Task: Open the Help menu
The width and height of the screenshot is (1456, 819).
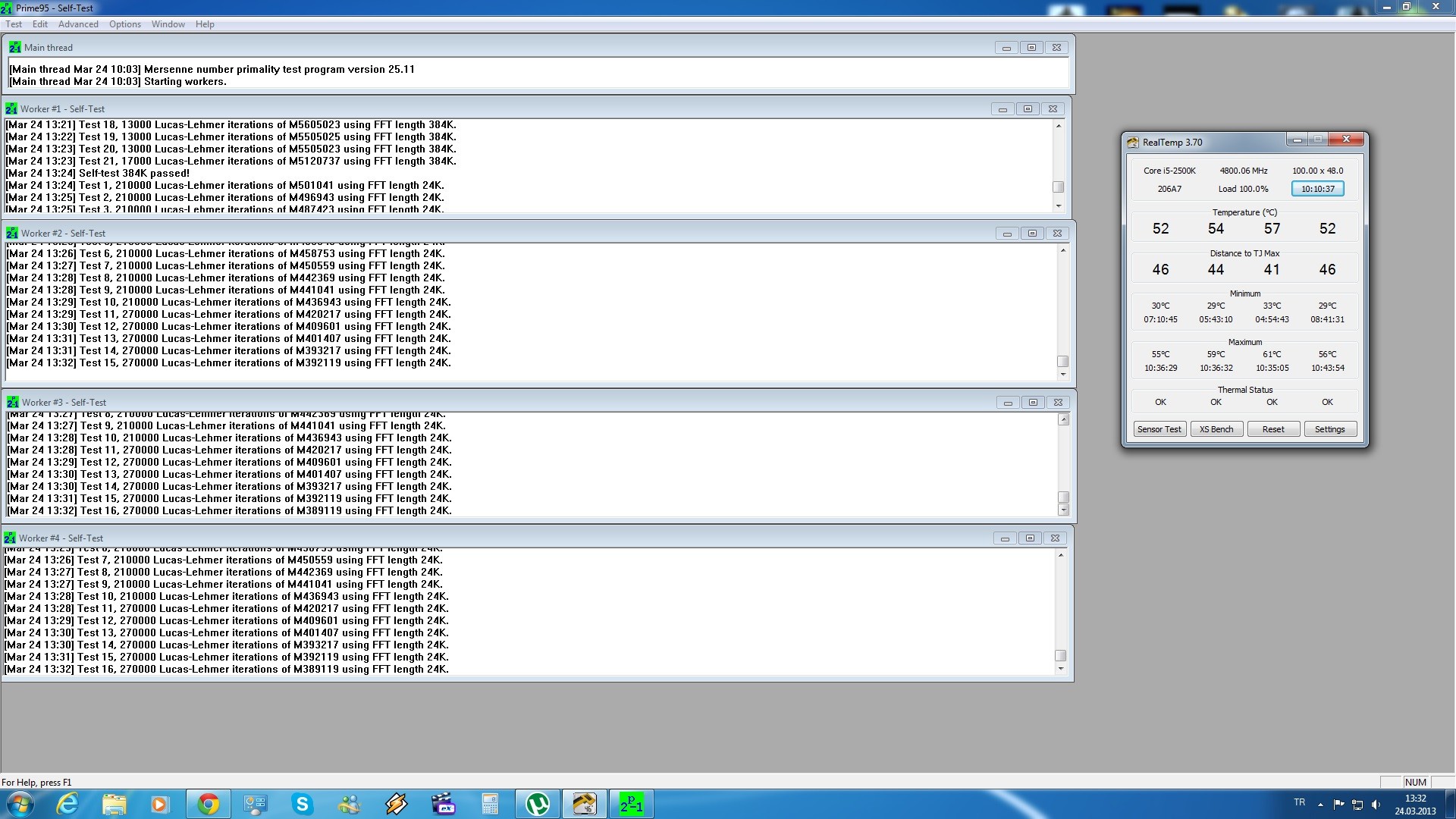Action: pyautogui.click(x=205, y=24)
